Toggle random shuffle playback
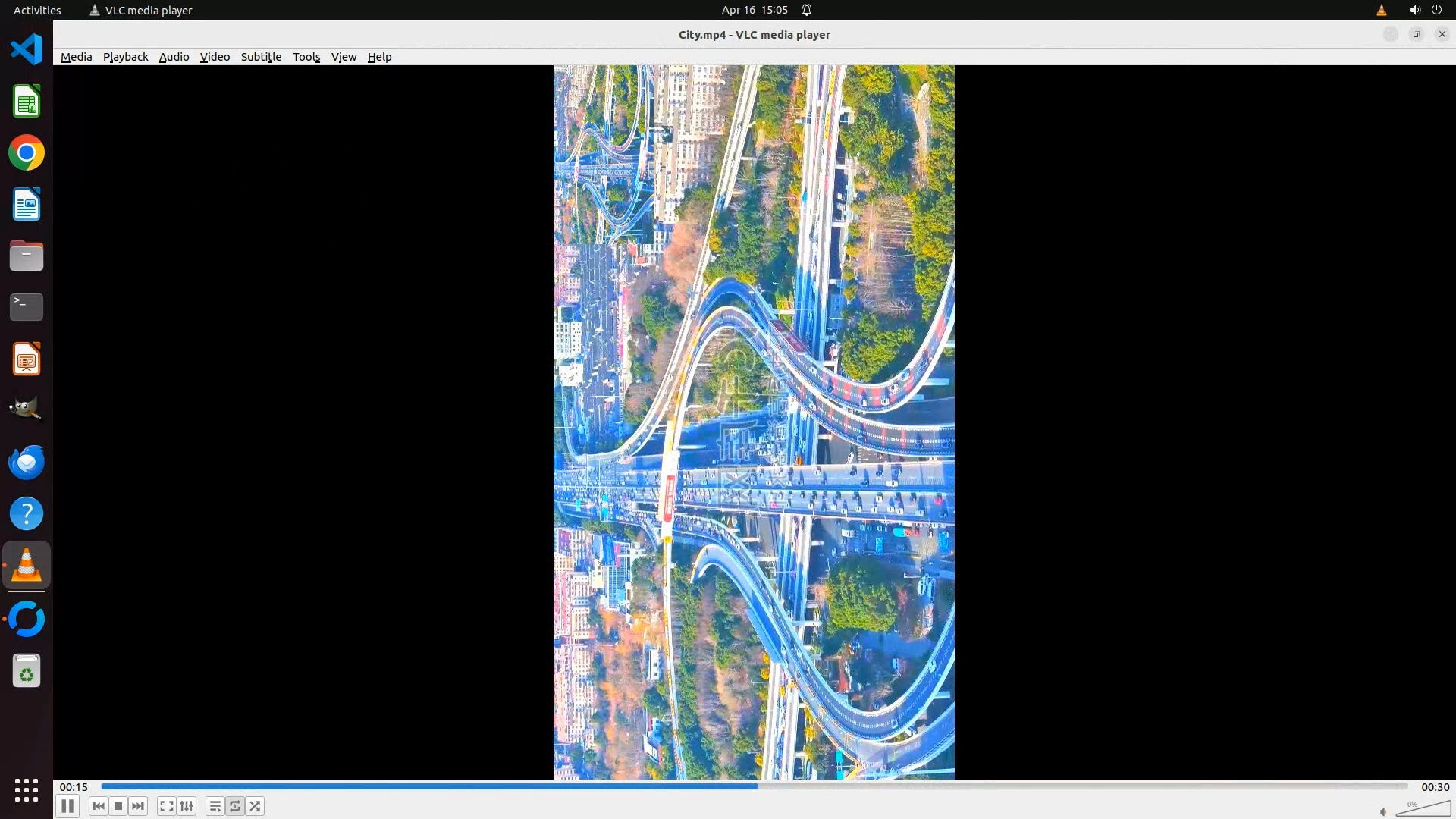Screen dimensions: 1456x819 pos(256,806)
